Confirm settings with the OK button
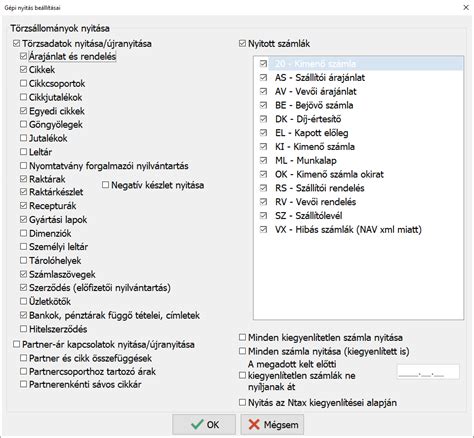The height and width of the screenshot is (438, 474). (x=204, y=424)
